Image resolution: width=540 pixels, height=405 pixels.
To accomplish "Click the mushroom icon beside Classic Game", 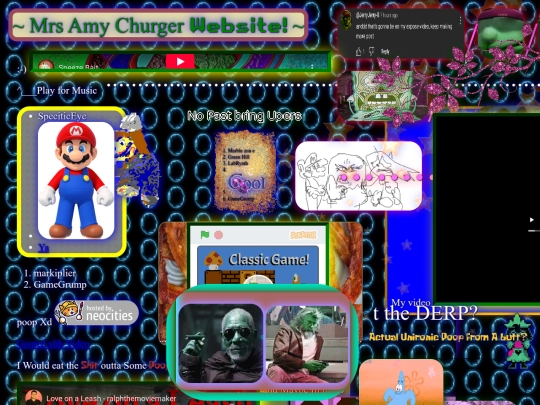I will point(213,259).
